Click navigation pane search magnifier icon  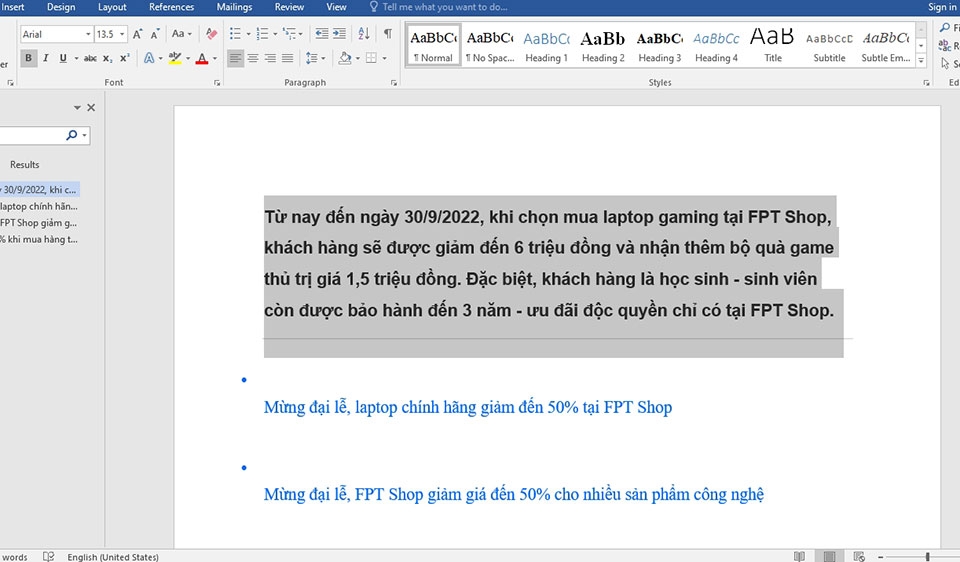[72, 135]
